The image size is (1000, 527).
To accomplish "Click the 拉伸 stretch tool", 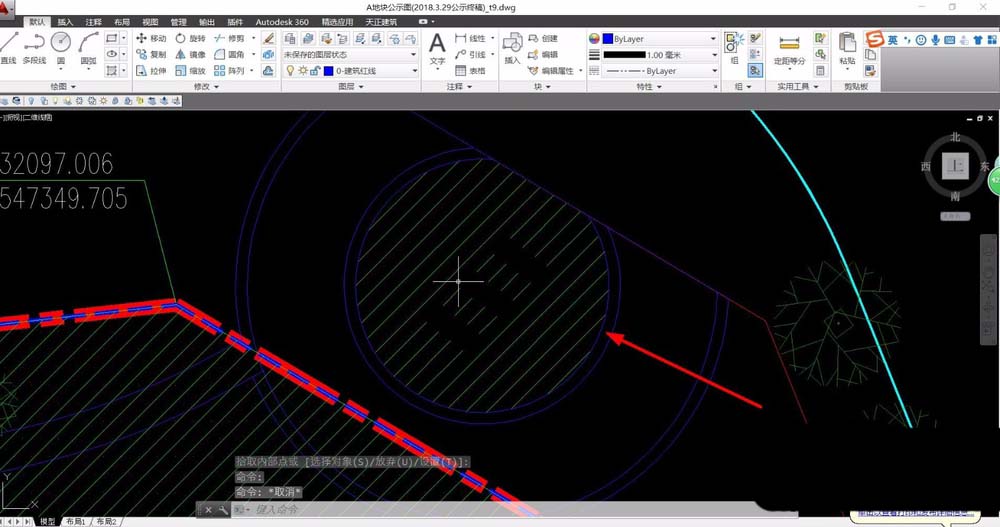I will 151,70.
